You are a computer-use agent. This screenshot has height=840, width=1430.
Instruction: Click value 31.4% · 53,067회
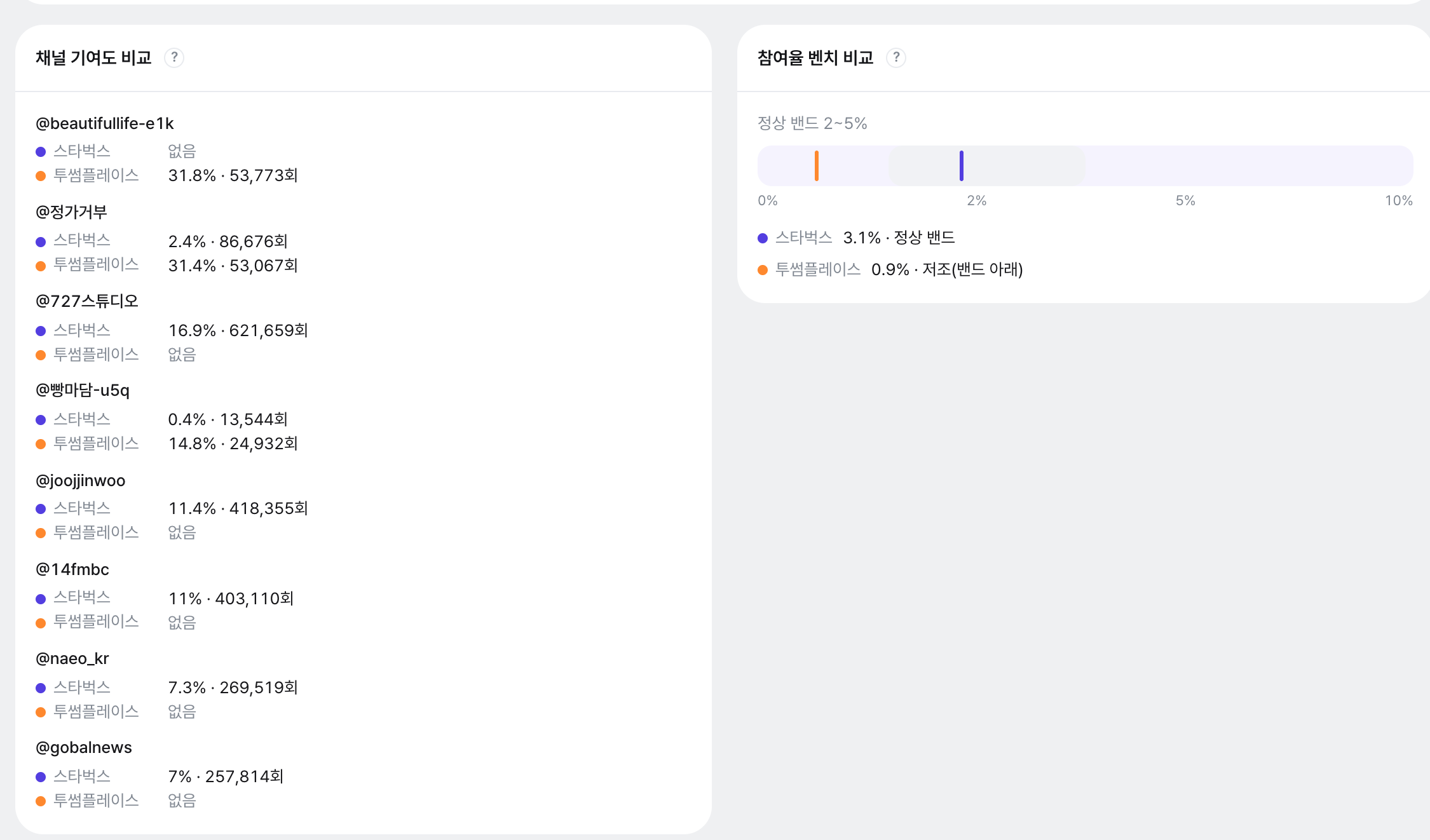pos(233,266)
